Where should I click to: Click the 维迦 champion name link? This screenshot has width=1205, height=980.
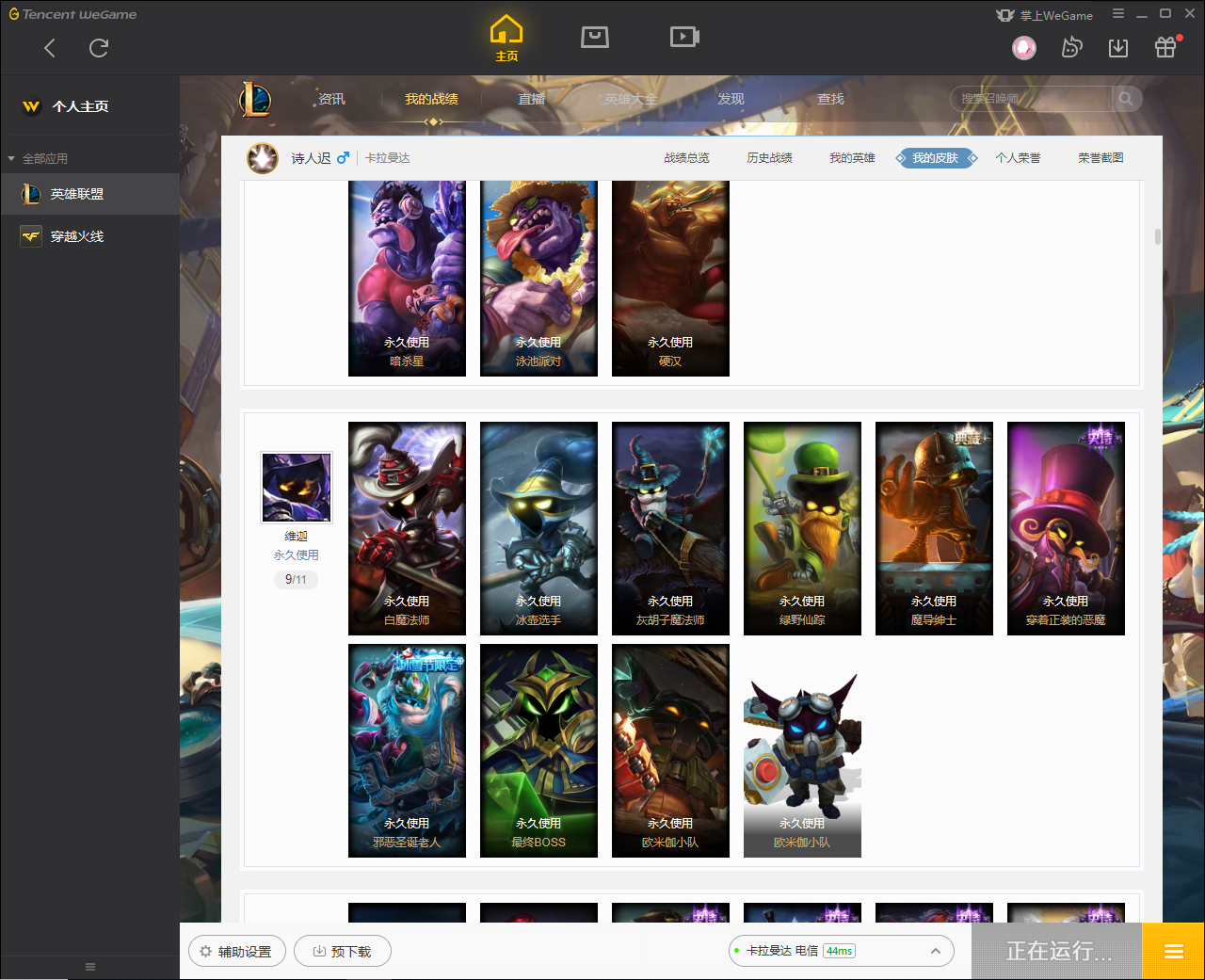pyautogui.click(x=297, y=536)
